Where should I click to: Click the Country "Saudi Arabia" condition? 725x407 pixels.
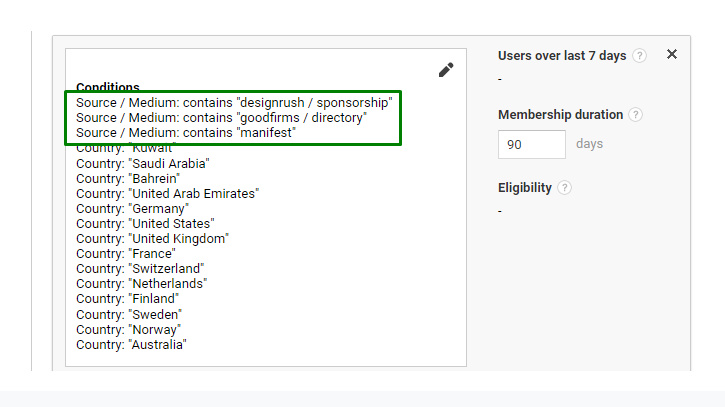click(x=143, y=163)
